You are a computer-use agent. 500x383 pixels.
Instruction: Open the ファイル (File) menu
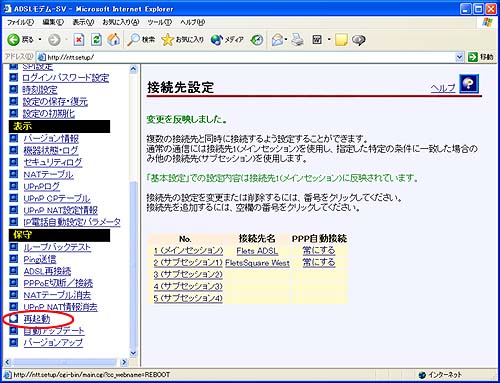[x=21, y=22]
